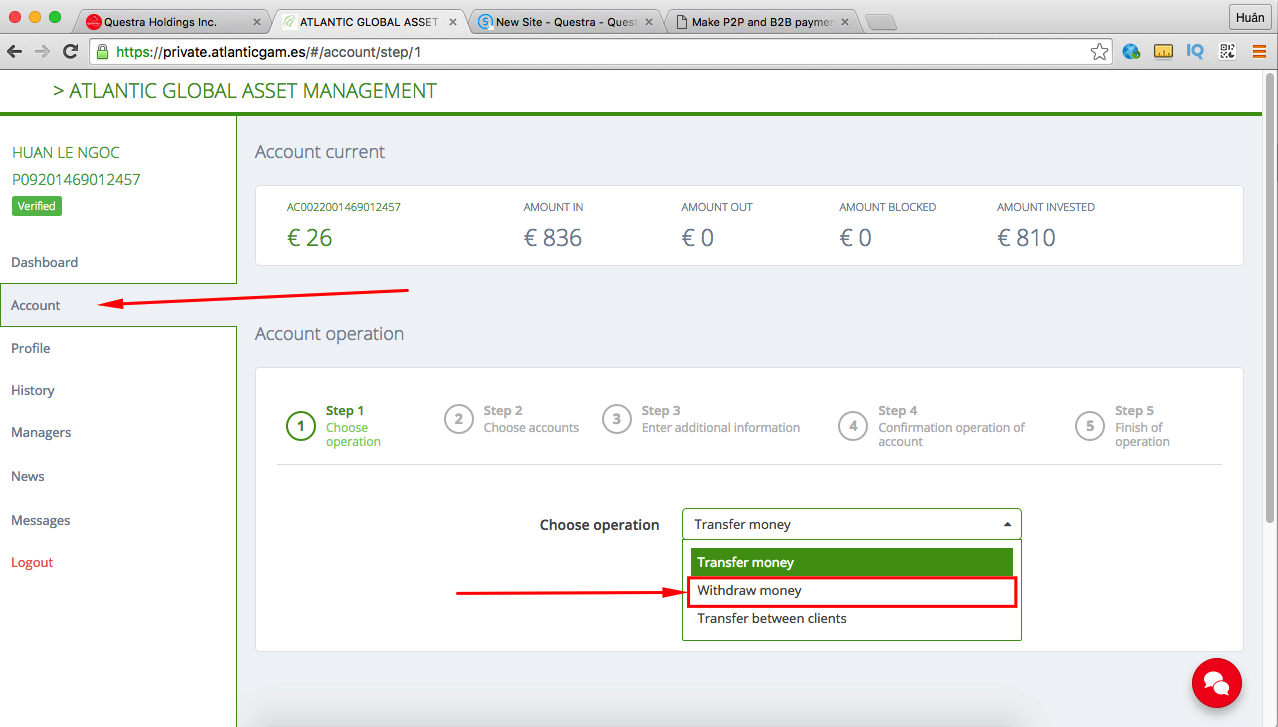Click the AMOUNT OUT label
This screenshot has height=727, width=1278.
[717, 207]
